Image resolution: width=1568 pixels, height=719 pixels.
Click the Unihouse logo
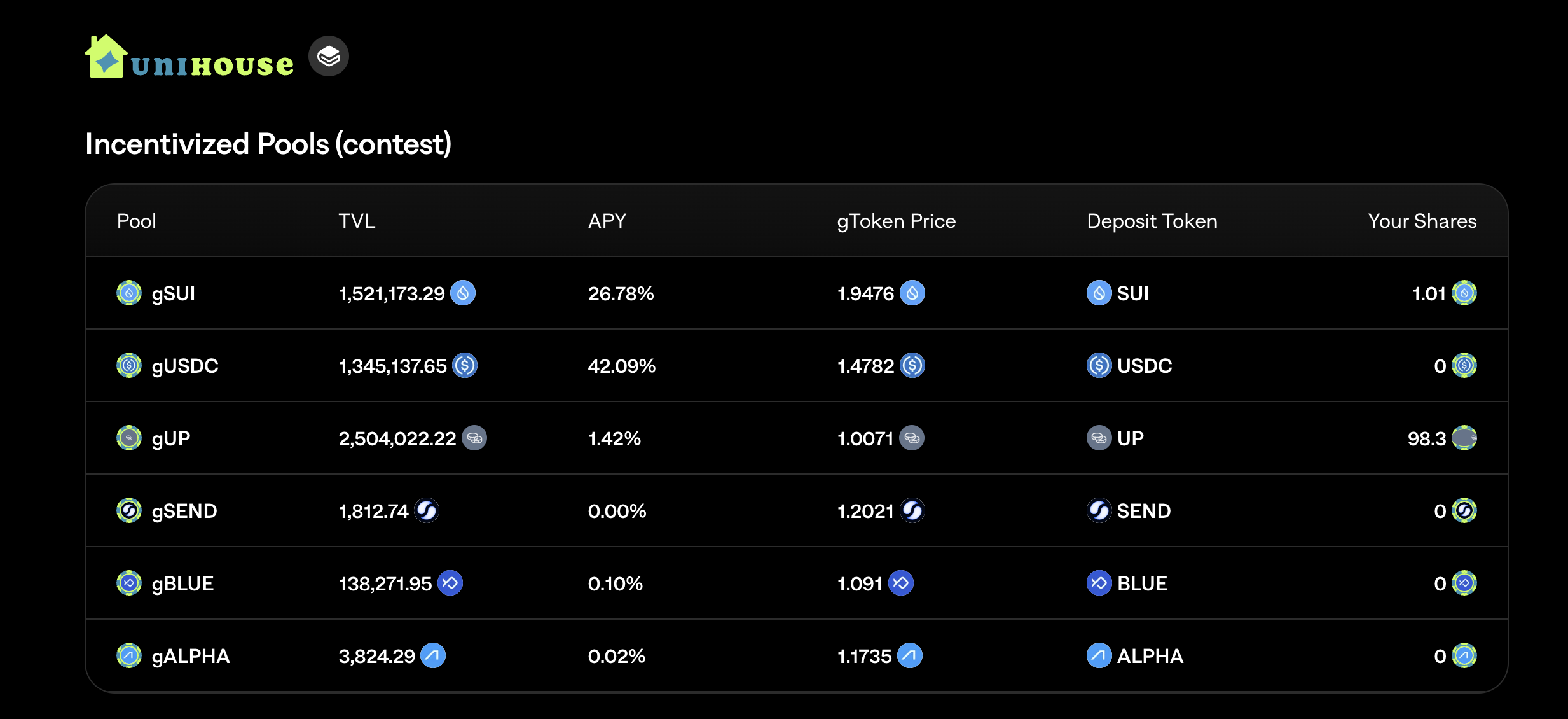click(x=189, y=58)
